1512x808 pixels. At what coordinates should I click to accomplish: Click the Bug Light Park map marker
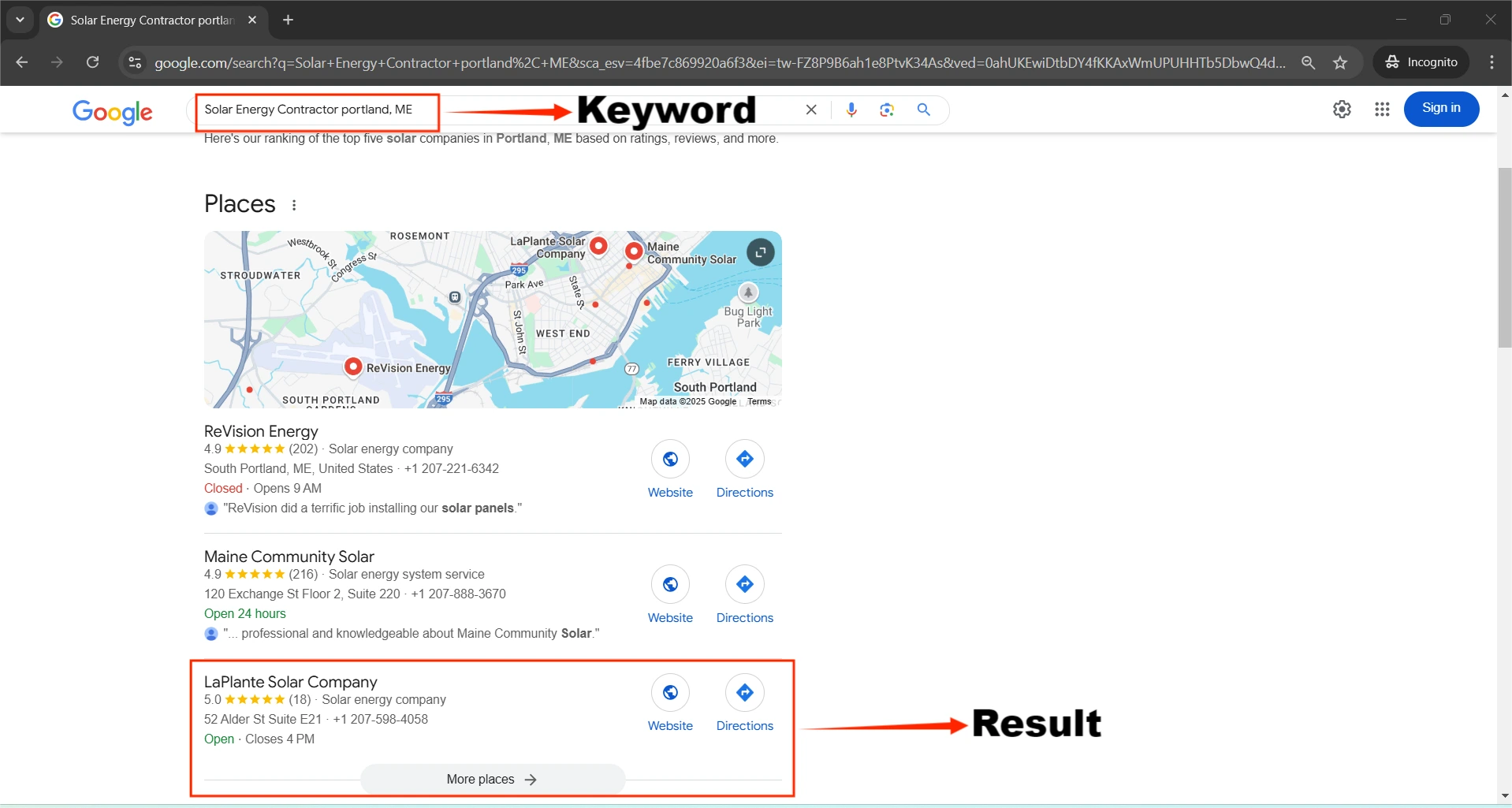coord(748,293)
